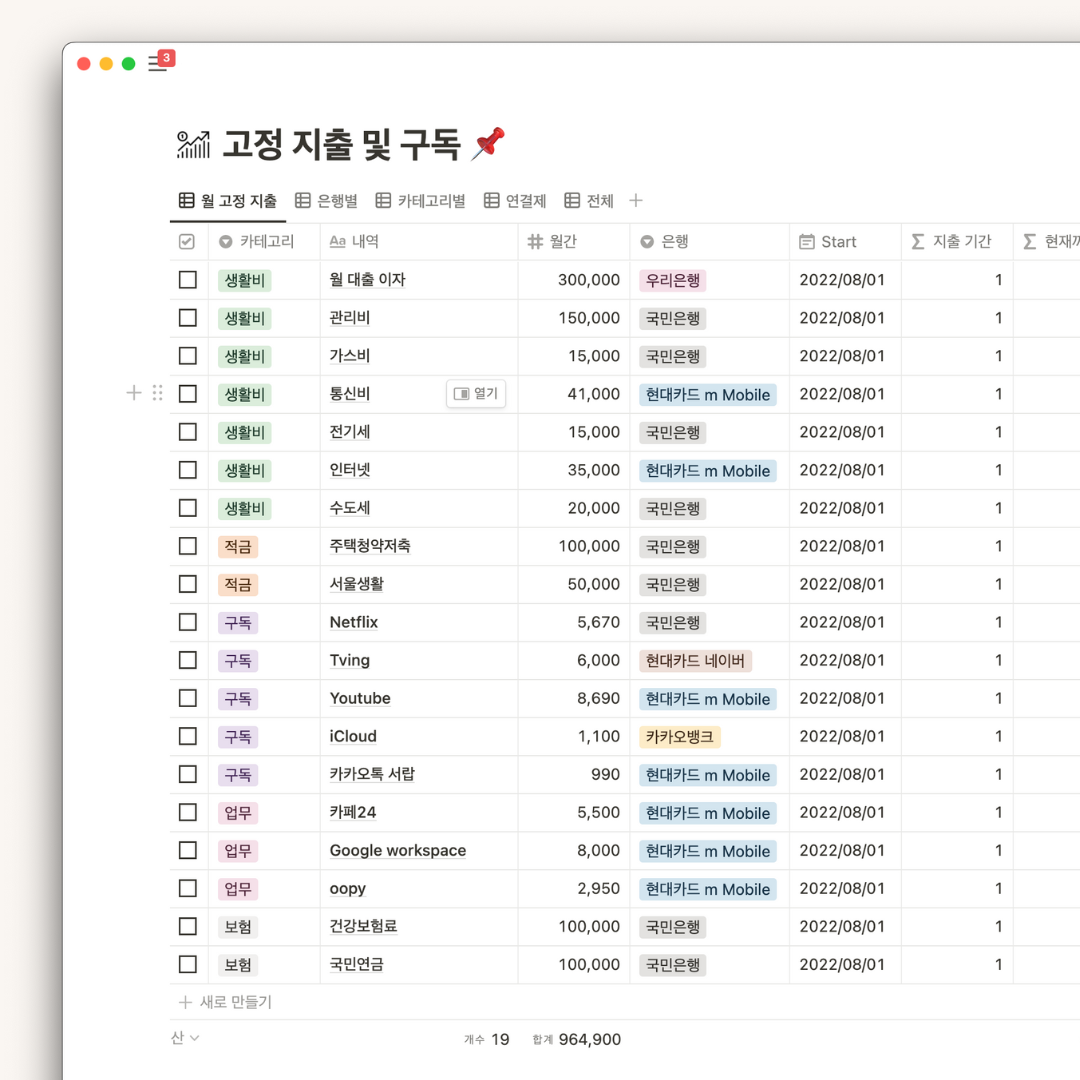Check the 통신비 row checkbox

tap(187, 394)
